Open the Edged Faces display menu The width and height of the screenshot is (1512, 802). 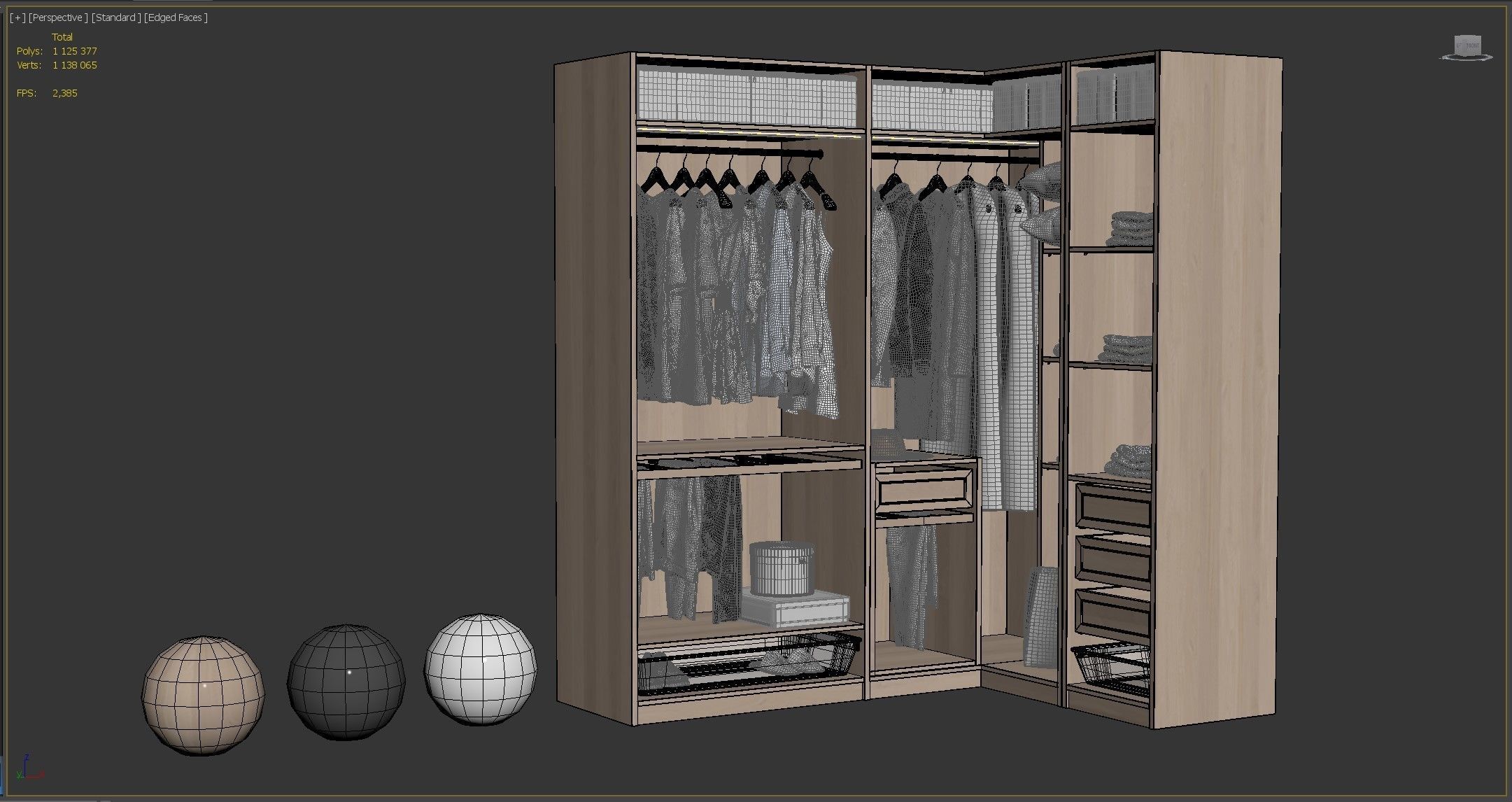[x=176, y=17]
